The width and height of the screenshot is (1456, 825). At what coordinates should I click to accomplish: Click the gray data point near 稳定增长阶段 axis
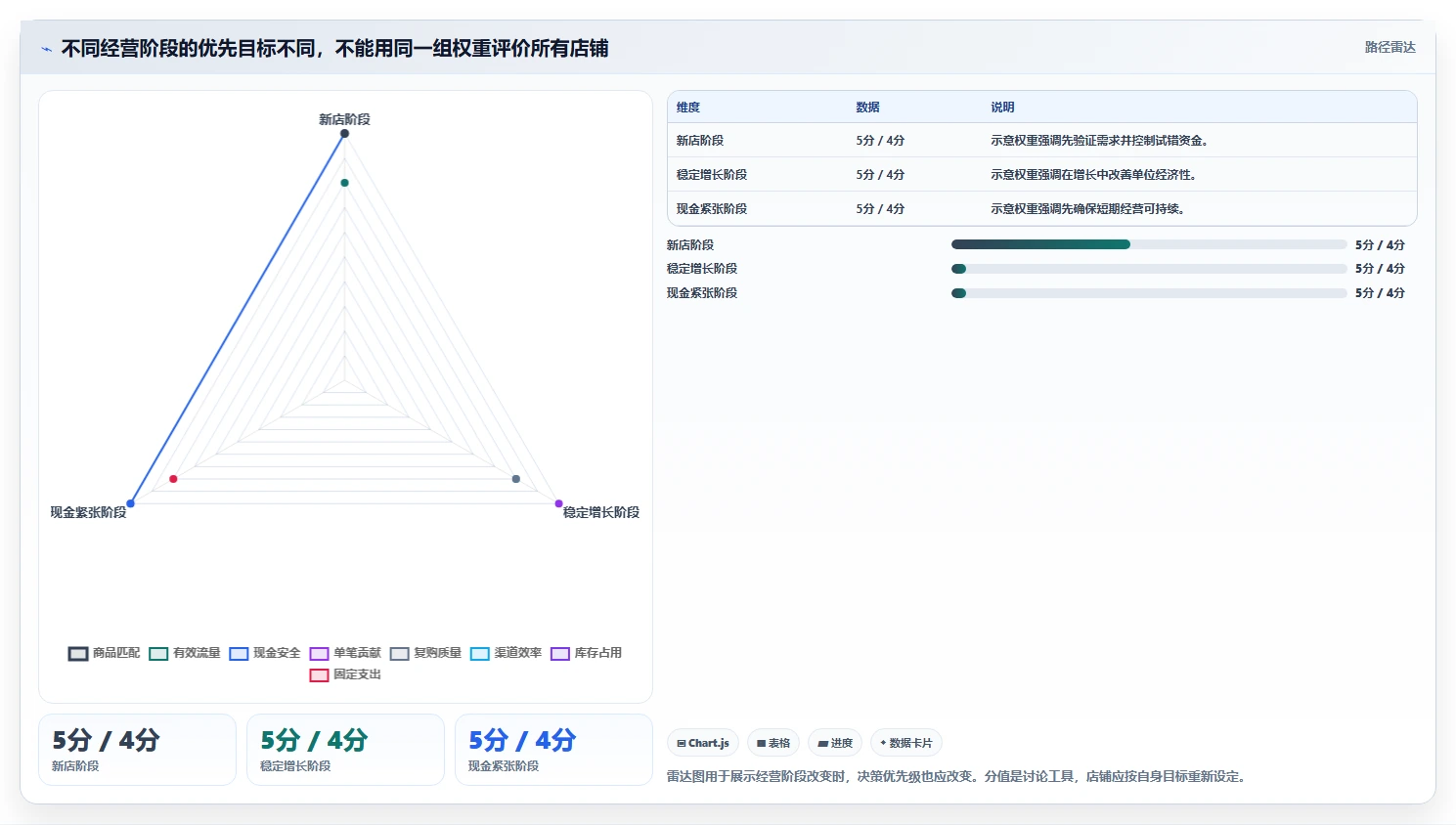pyautogui.click(x=516, y=479)
